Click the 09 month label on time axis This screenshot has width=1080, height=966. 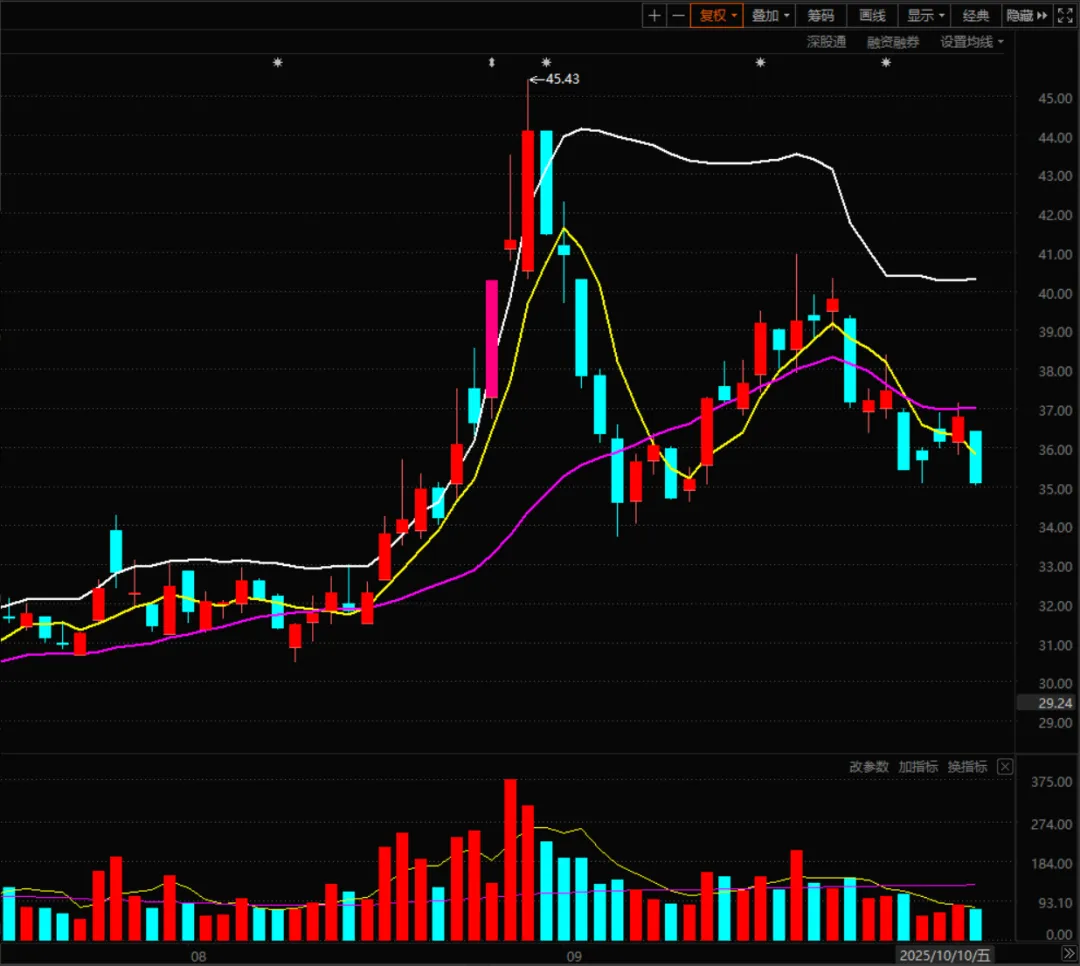574,956
